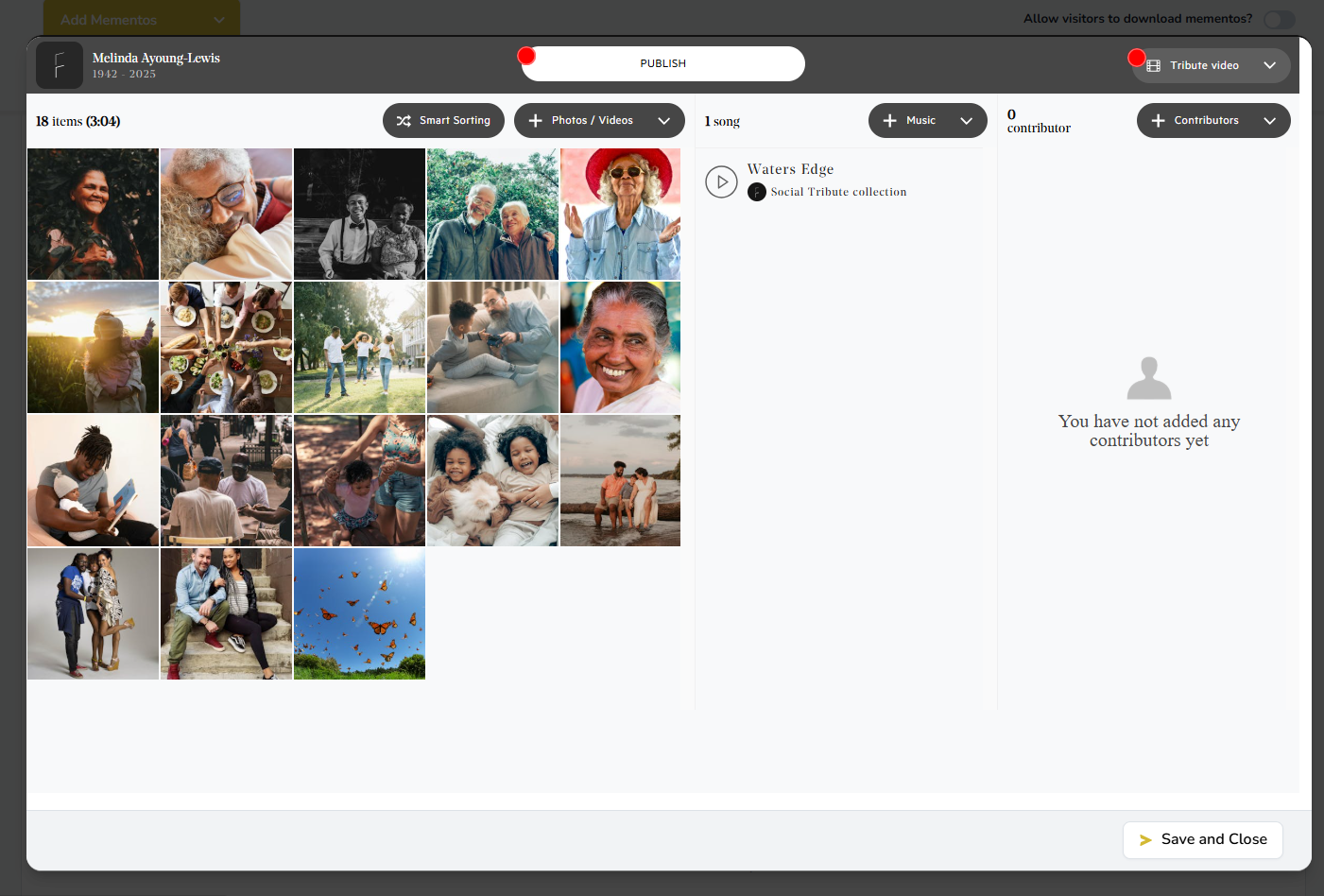Screen dimensions: 1324x896
Task: Open the two children with dog photo
Action: click(492, 480)
